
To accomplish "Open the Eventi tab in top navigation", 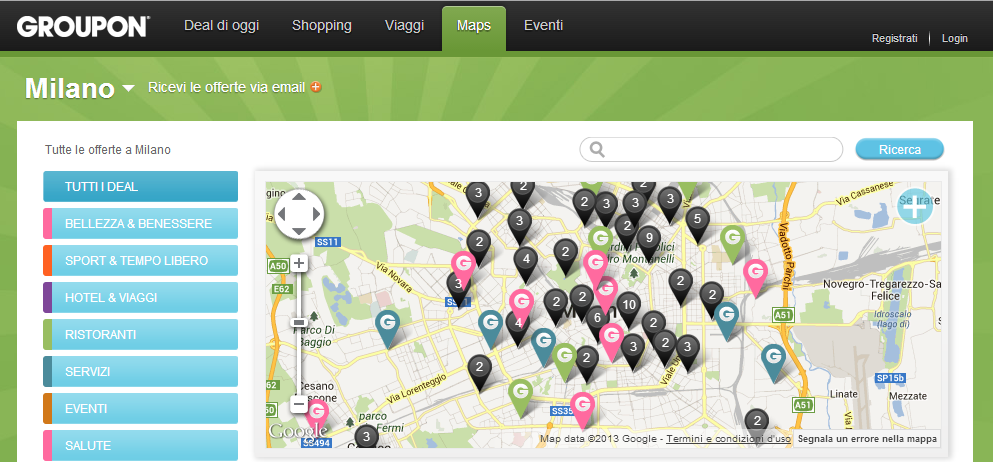I will [543, 25].
